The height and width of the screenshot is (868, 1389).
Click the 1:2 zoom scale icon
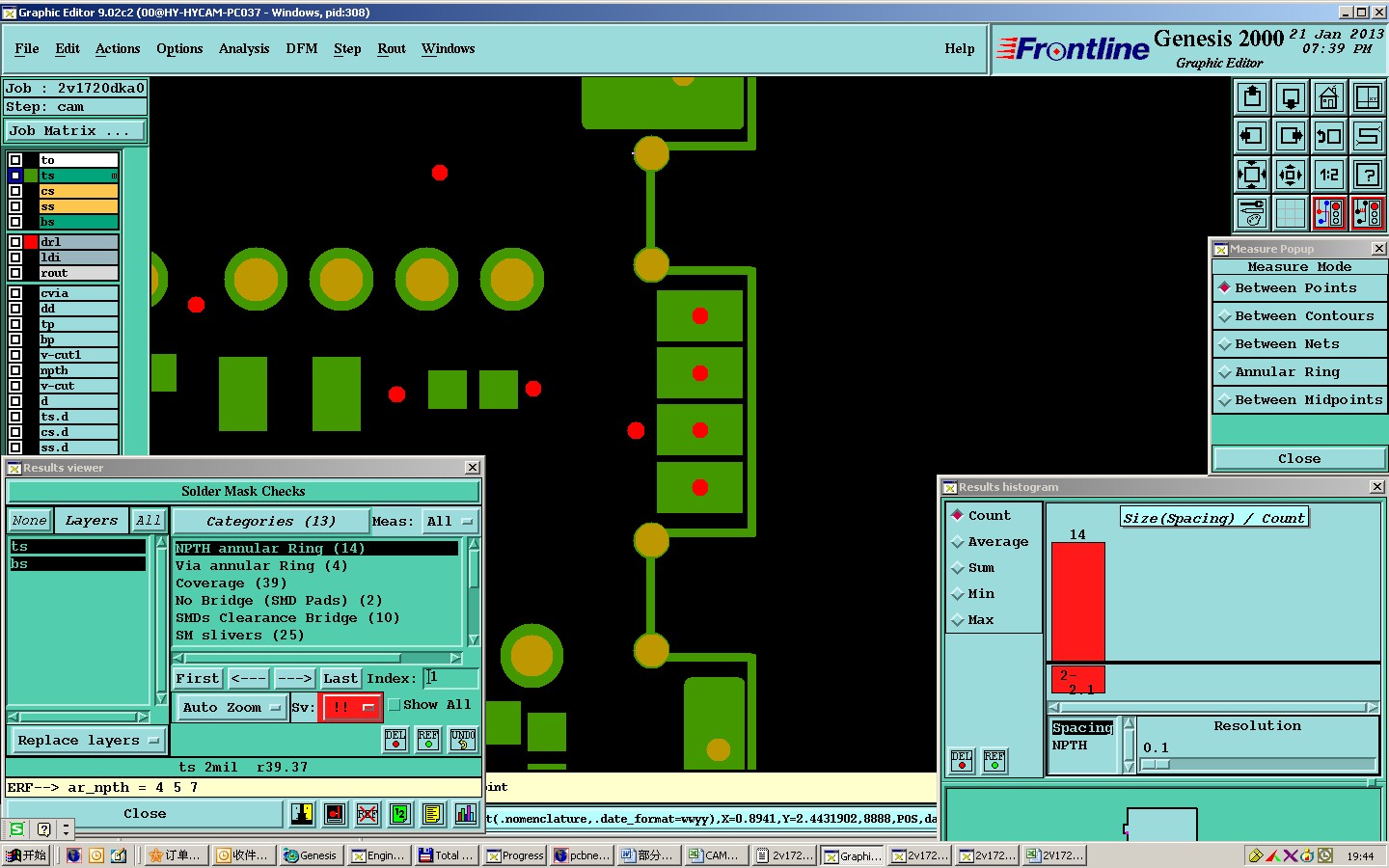[x=1329, y=175]
